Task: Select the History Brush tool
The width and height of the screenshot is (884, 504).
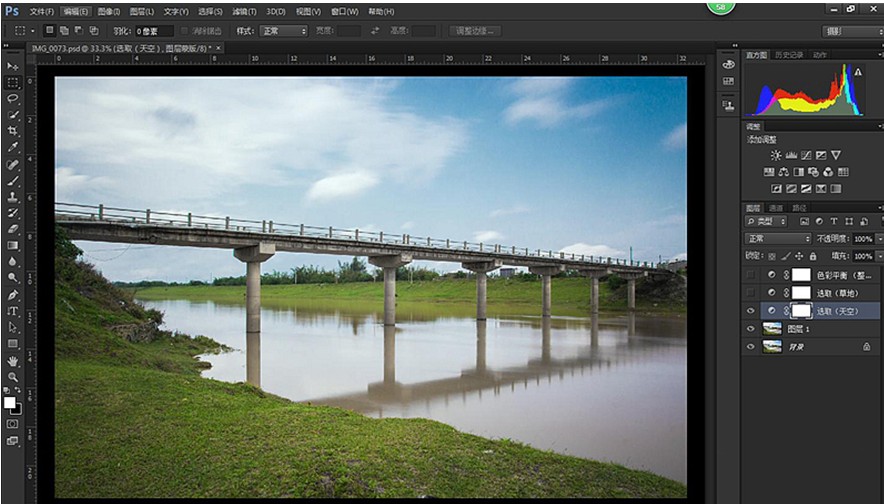Action: pos(12,213)
